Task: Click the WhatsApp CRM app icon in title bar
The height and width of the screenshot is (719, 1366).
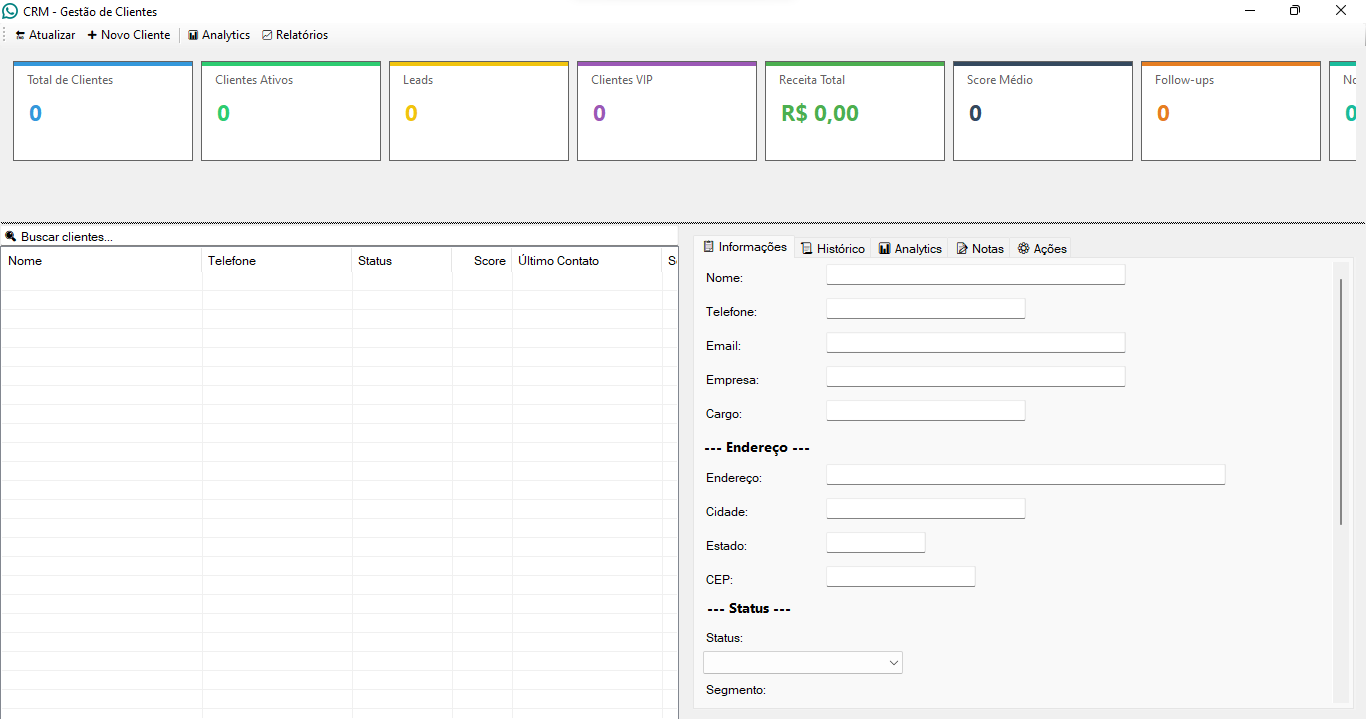Action: (11, 11)
